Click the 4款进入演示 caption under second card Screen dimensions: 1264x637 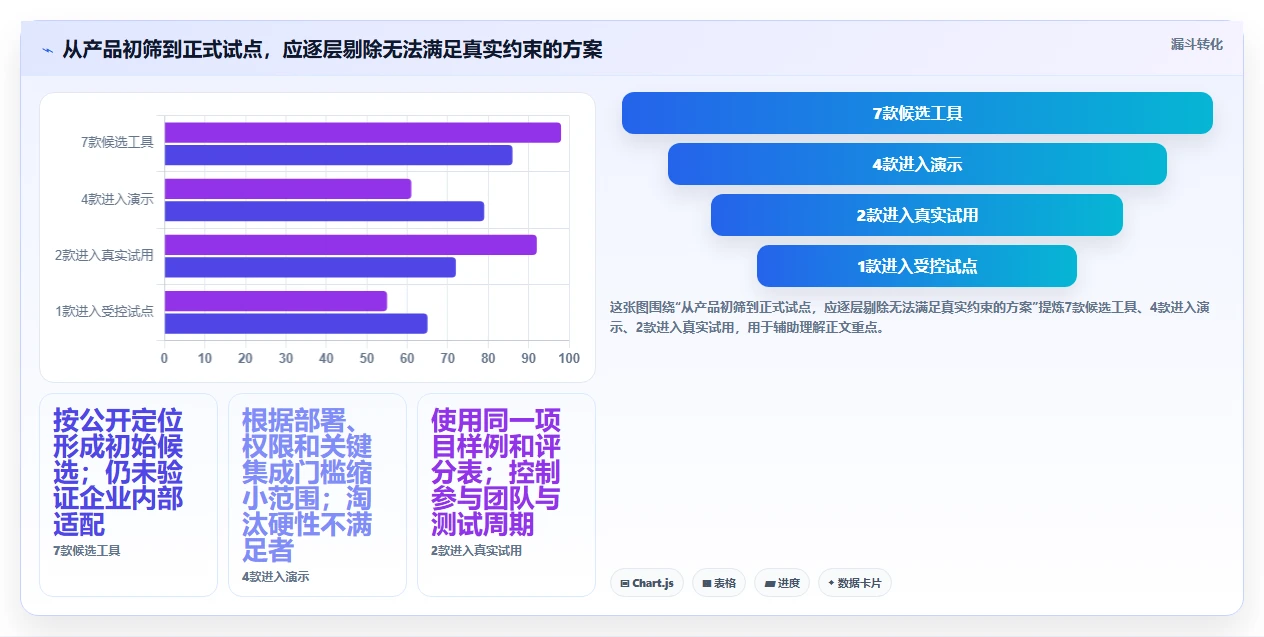[x=276, y=577]
